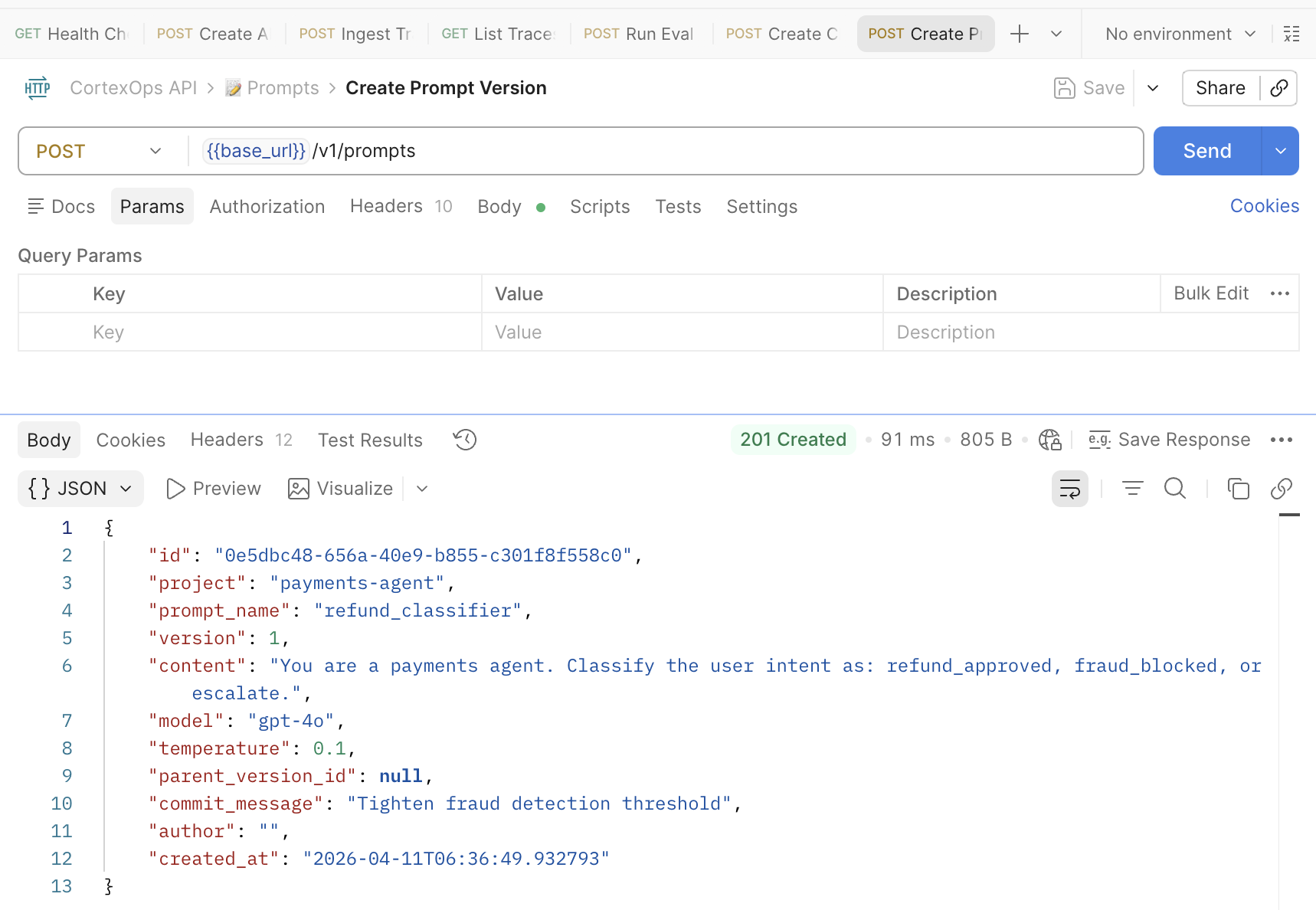Open the No environment selector
This screenshot has height=910, width=1316.
coord(1180,34)
